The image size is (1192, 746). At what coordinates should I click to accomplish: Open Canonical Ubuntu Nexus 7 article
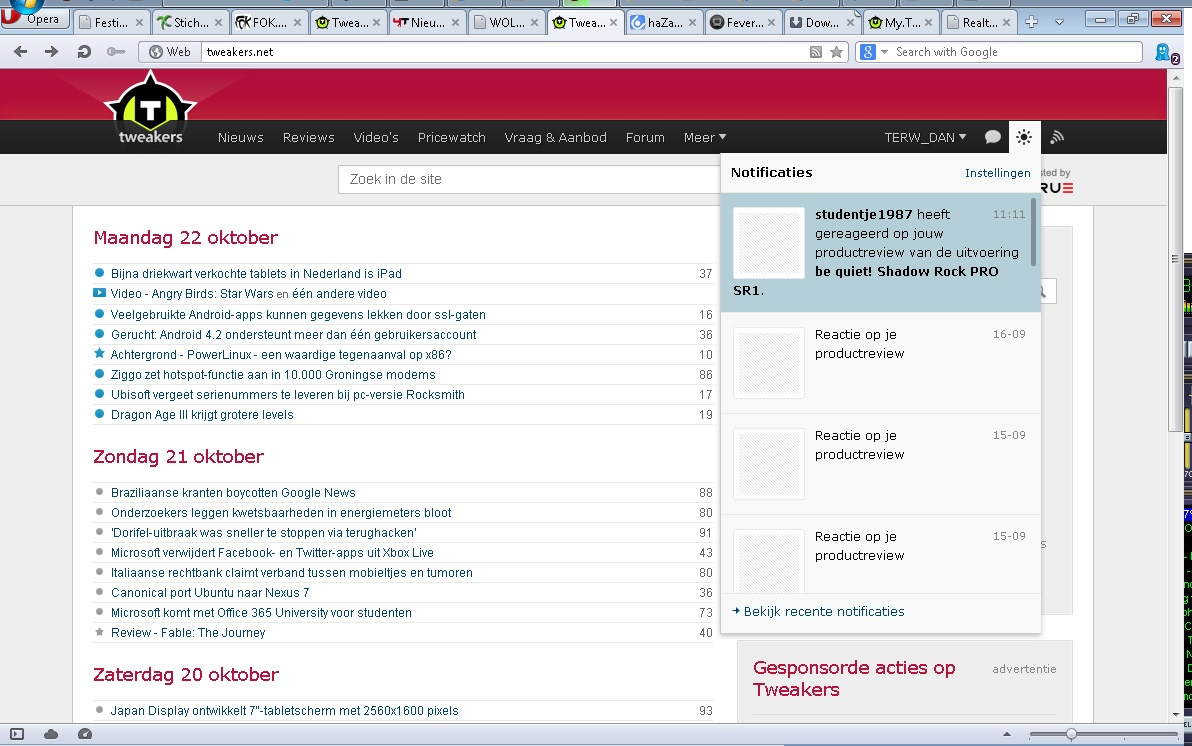(x=210, y=593)
